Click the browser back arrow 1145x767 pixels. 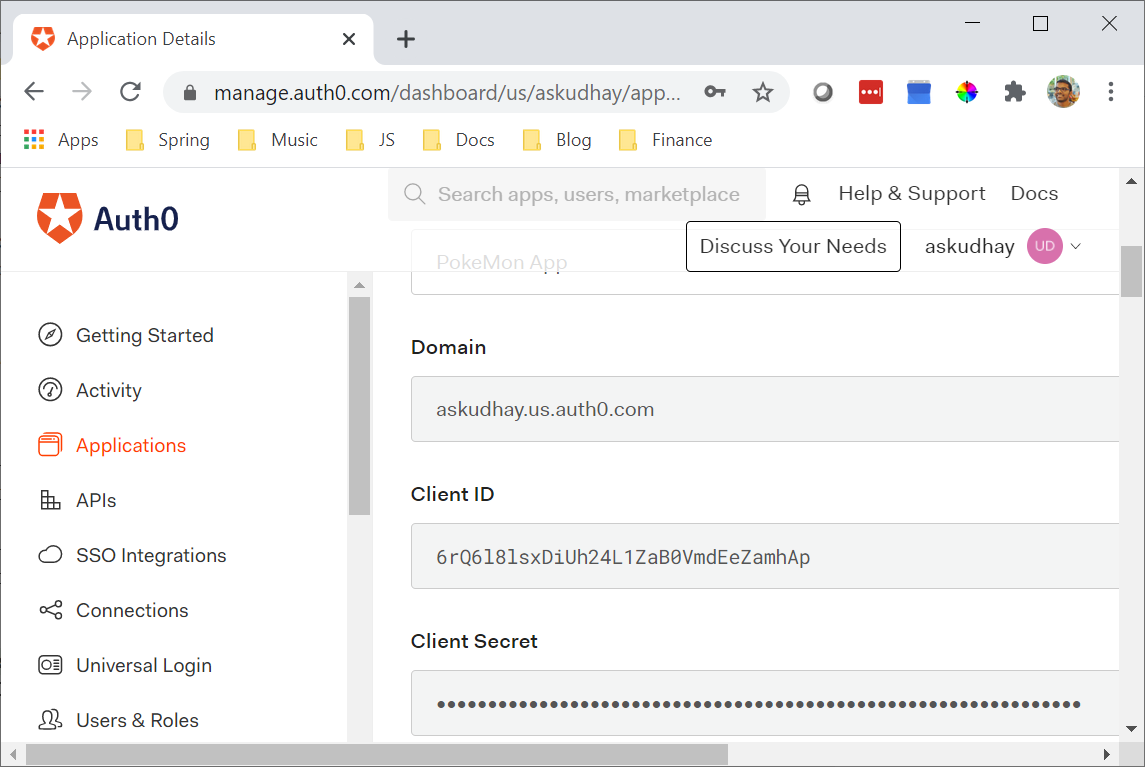point(34,92)
